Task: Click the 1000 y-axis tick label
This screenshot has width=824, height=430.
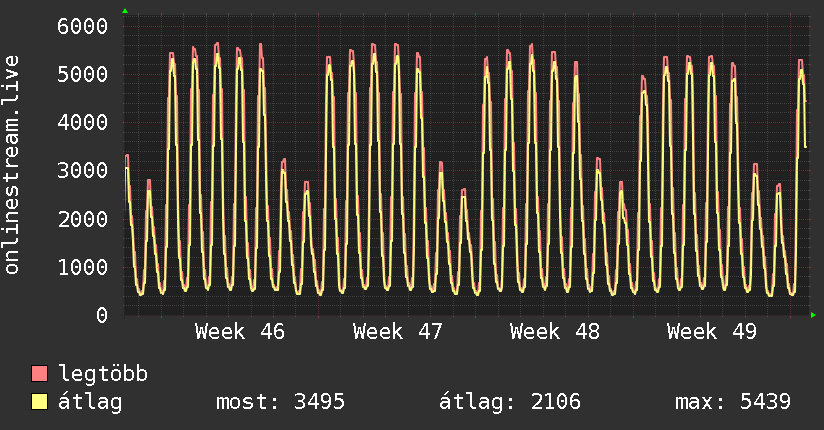Action: pos(82,267)
